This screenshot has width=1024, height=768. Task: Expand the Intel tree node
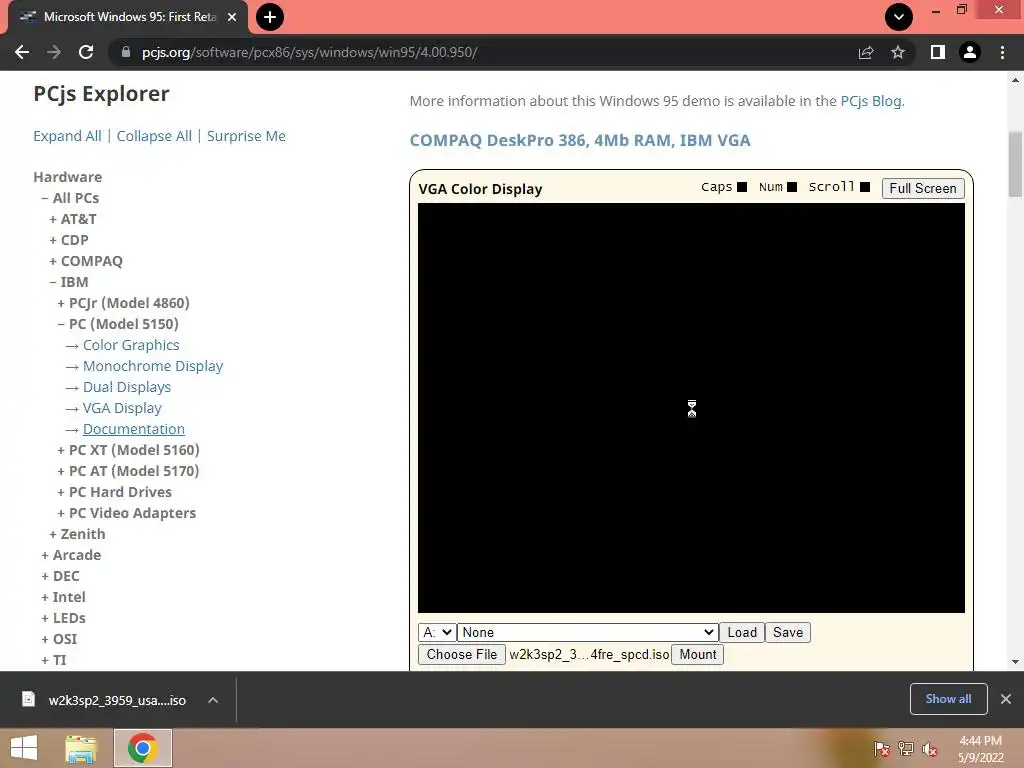coord(63,597)
